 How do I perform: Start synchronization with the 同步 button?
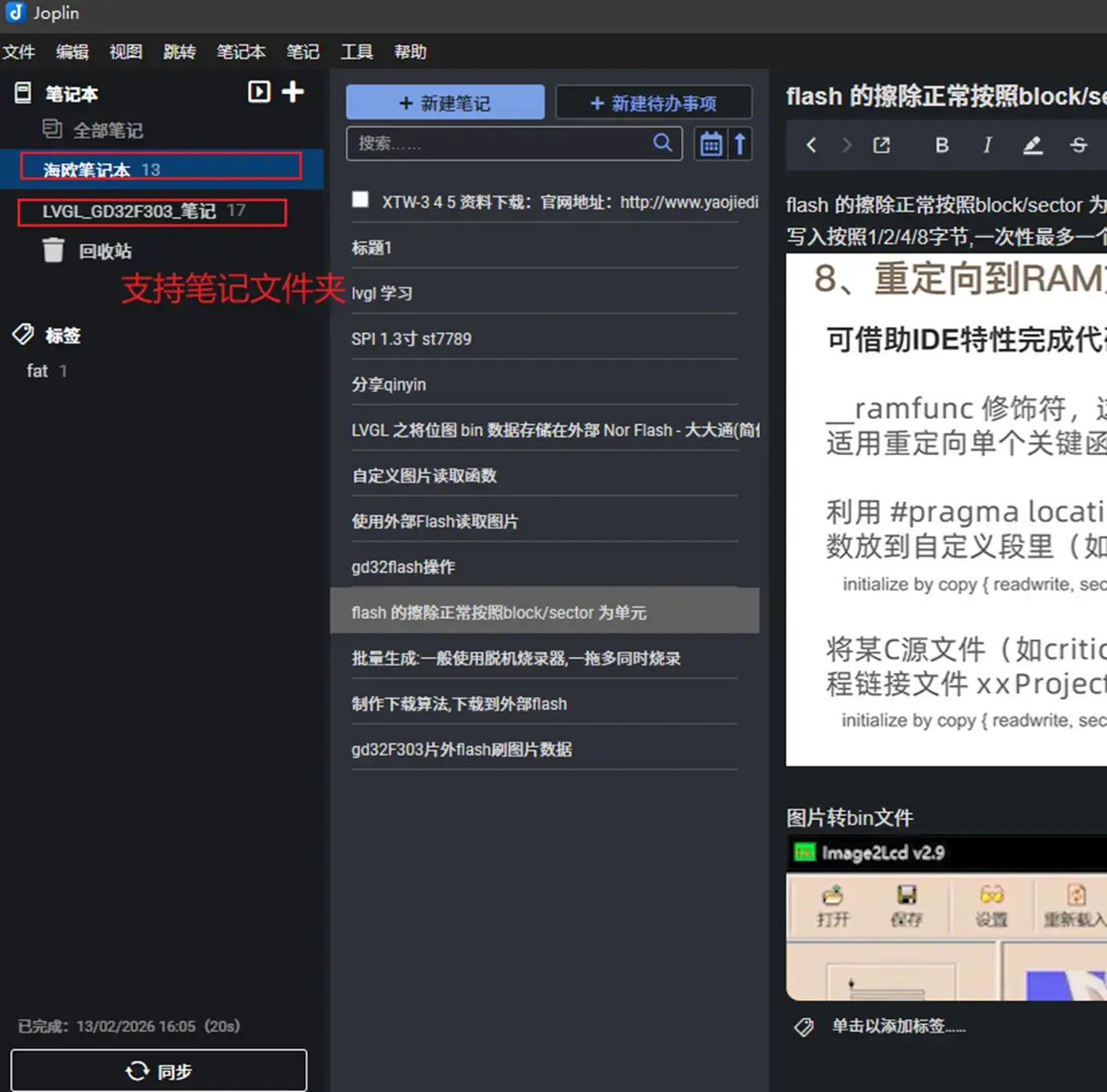158,1070
